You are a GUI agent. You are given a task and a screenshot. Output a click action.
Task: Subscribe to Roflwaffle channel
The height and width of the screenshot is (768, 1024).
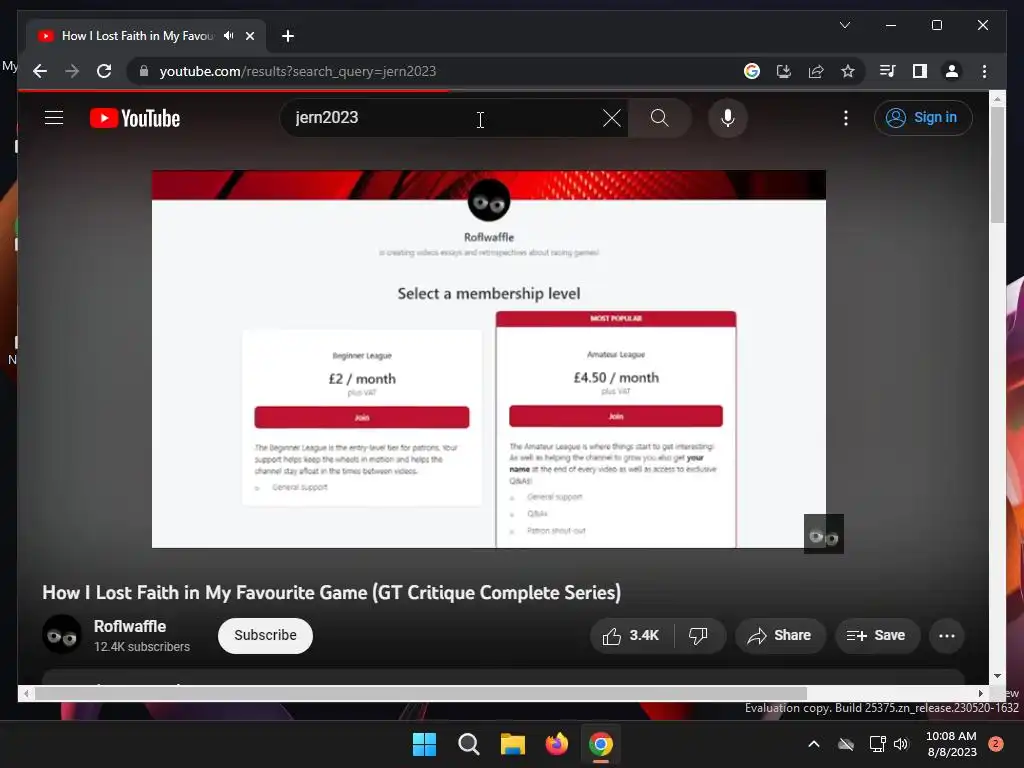pyautogui.click(x=265, y=635)
